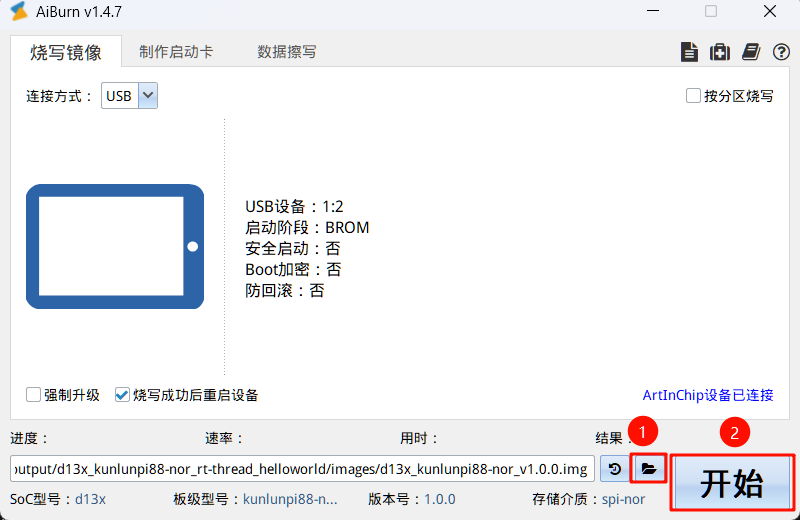Click the image file path input field
Viewport: 800px width, 520px height.
click(x=302, y=468)
